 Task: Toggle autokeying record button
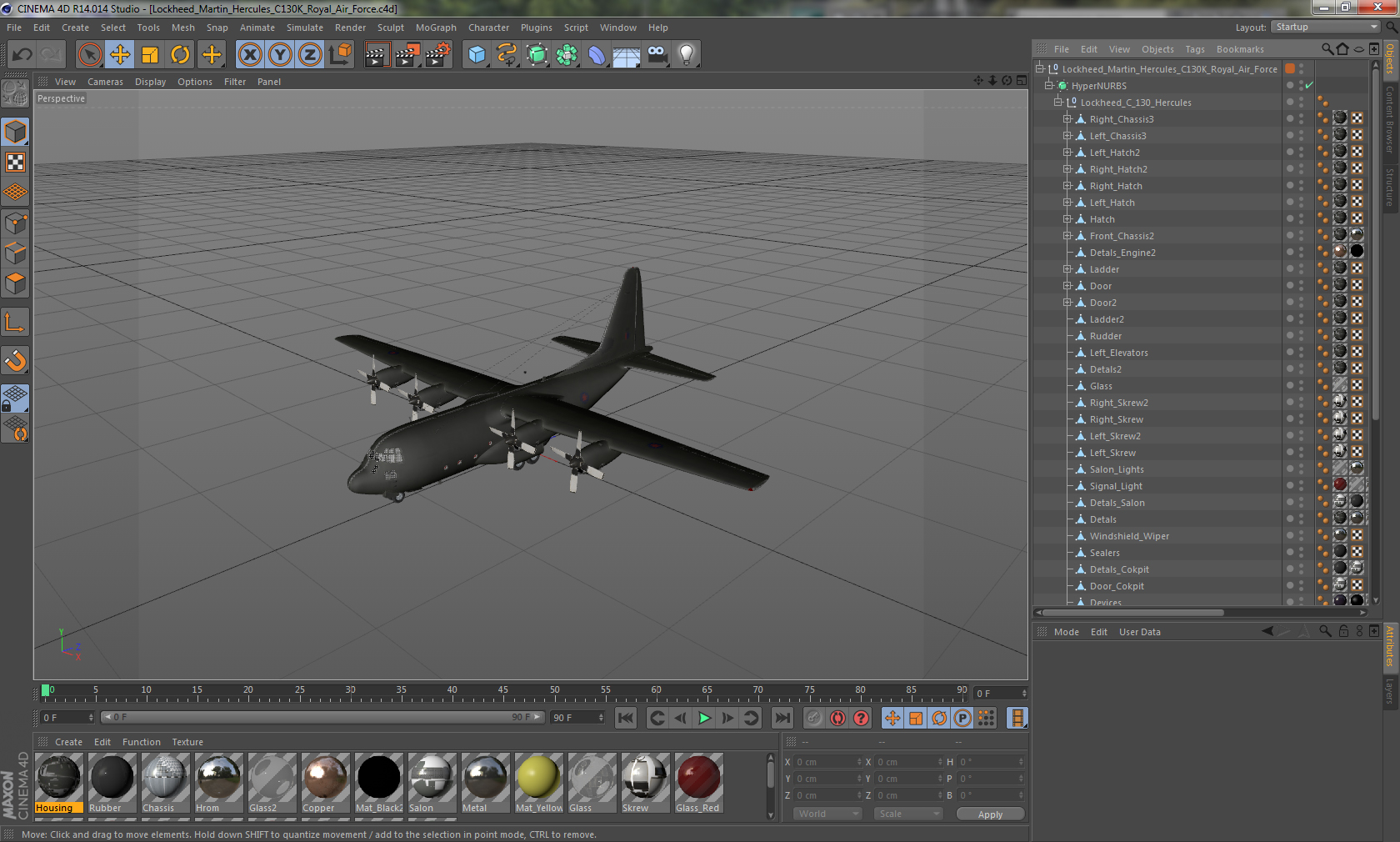pos(837,718)
